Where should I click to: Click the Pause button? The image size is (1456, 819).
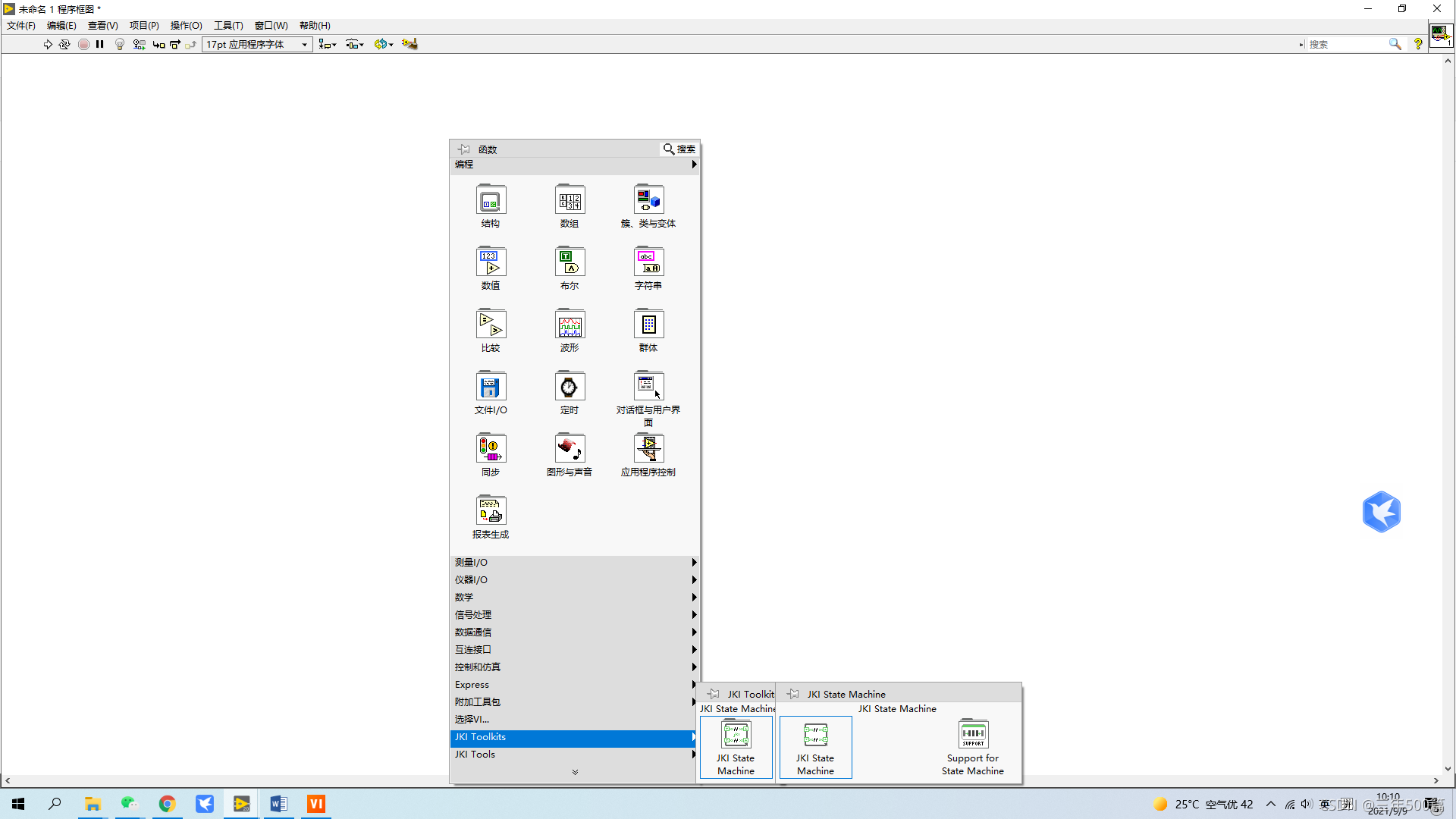[x=100, y=45]
